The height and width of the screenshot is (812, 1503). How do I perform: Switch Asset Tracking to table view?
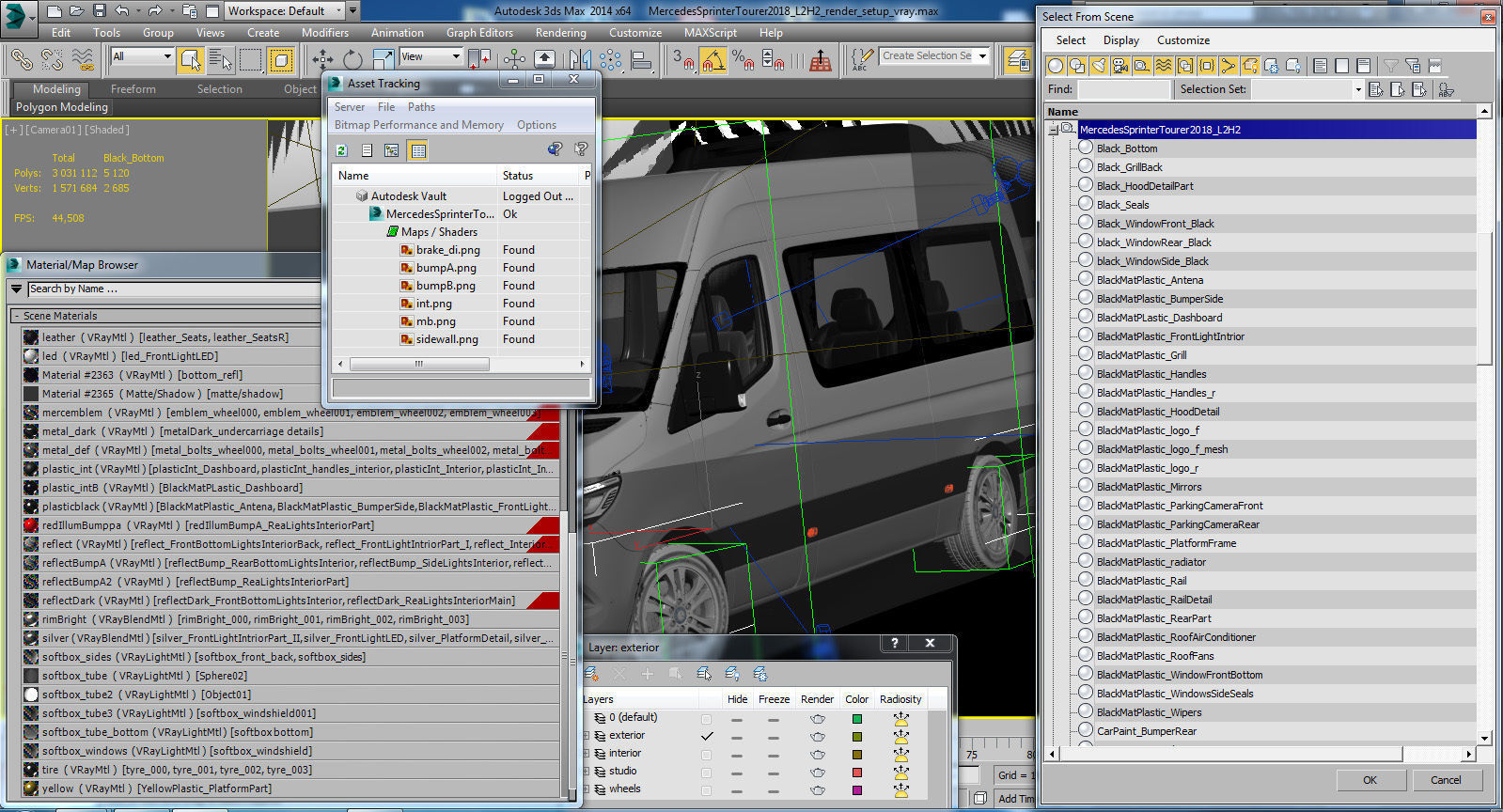[x=418, y=149]
